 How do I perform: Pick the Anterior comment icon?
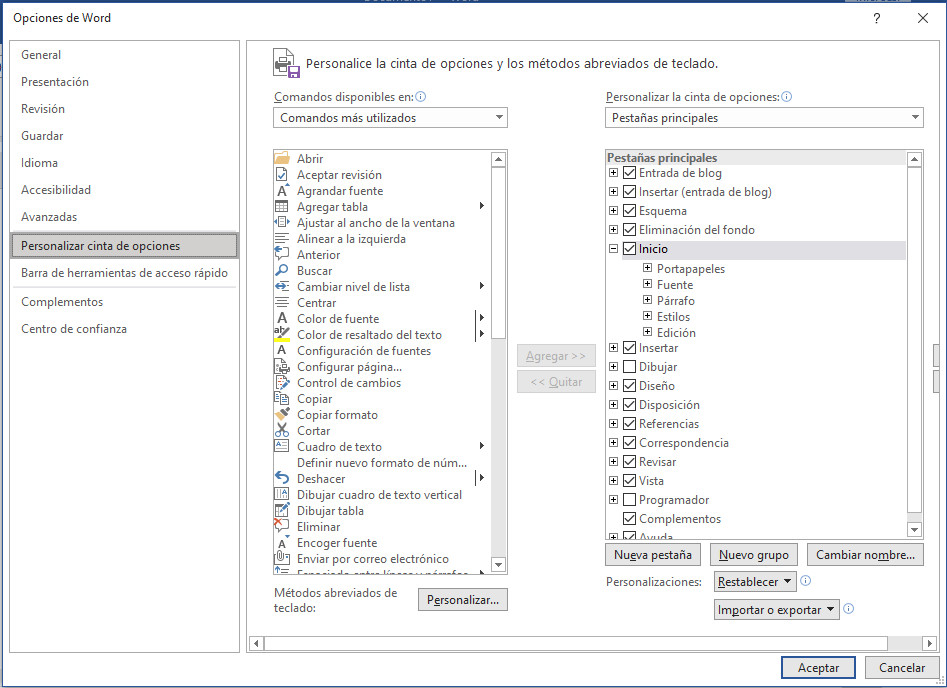[x=282, y=255]
